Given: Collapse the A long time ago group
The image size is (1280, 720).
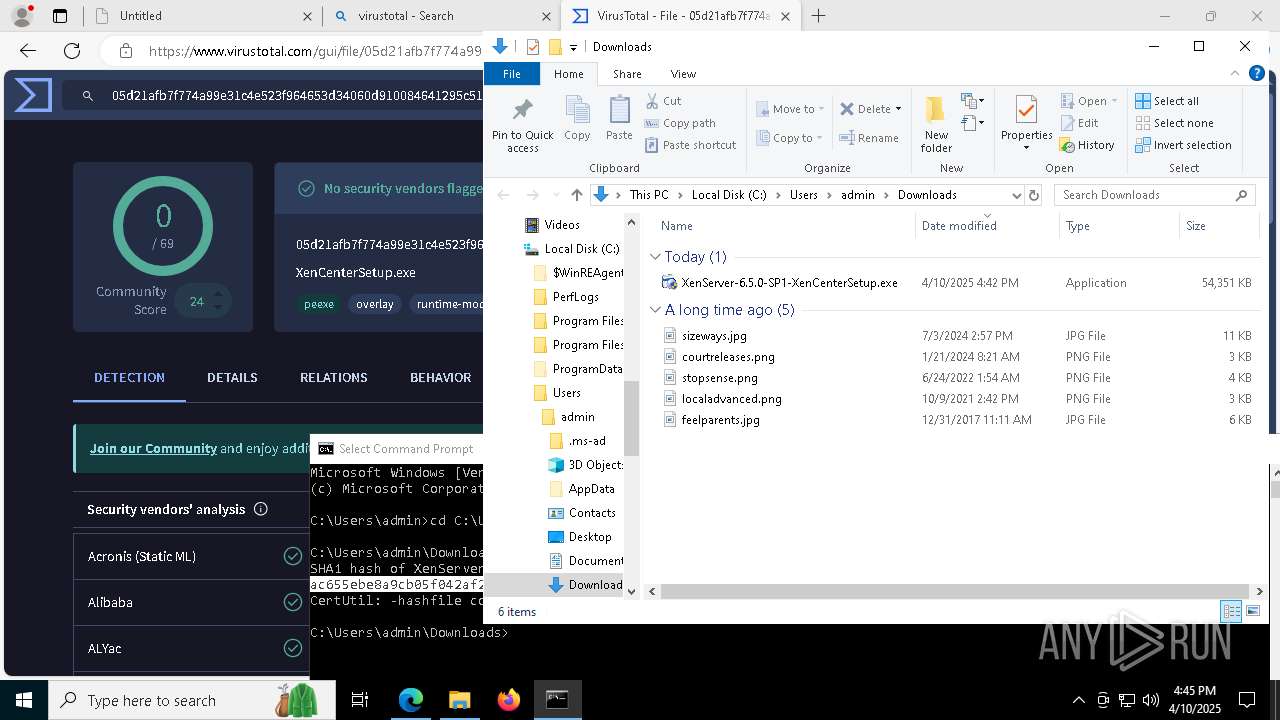Looking at the screenshot, I should [x=655, y=310].
